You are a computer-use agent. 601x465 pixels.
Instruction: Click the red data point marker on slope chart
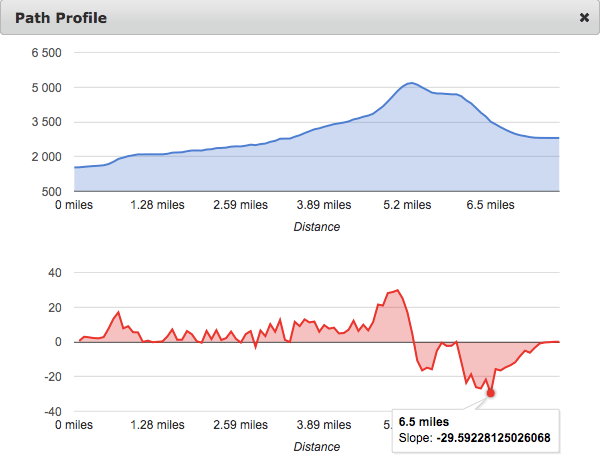click(x=490, y=393)
